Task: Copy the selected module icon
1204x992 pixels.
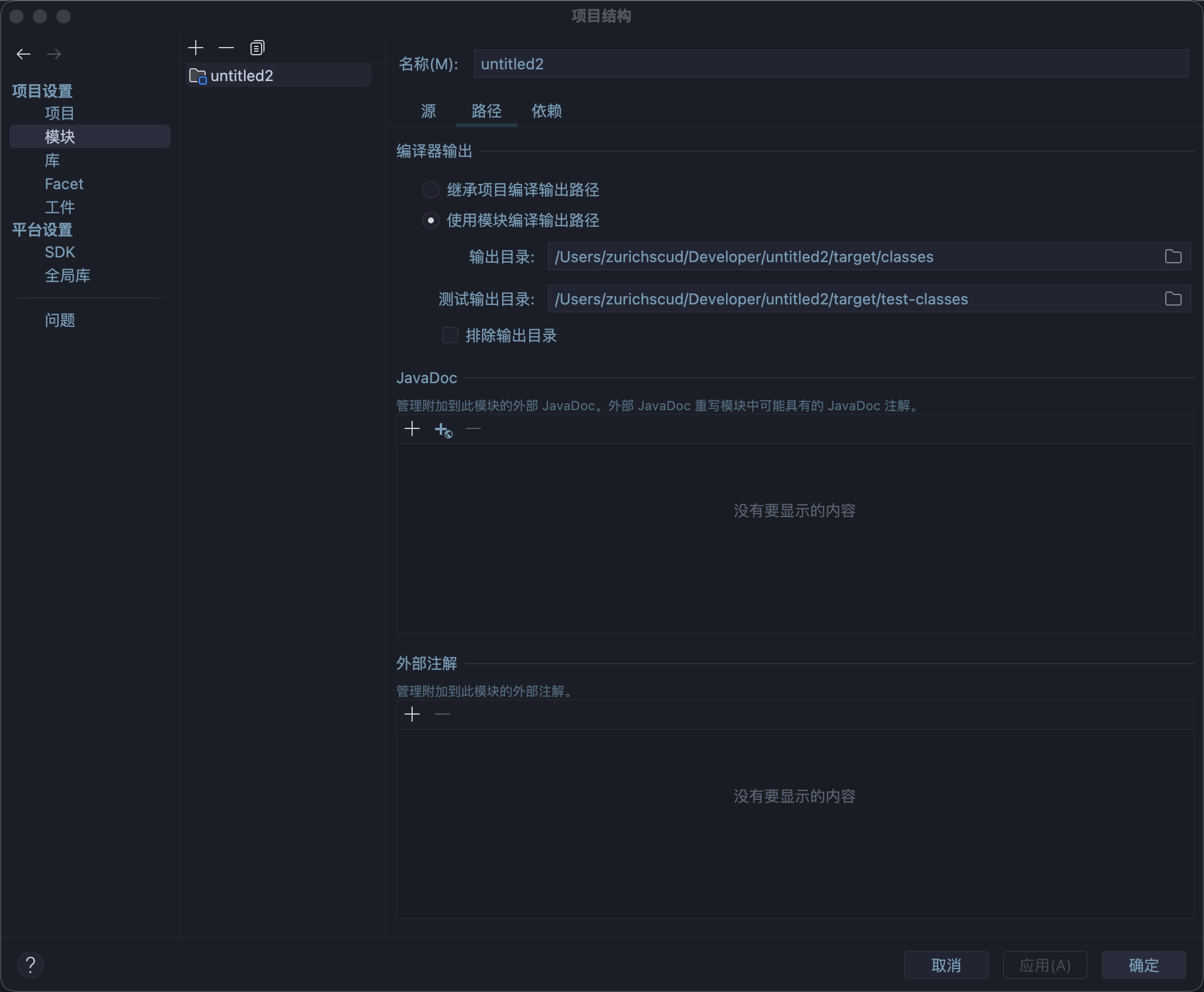Action: point(257,48)
